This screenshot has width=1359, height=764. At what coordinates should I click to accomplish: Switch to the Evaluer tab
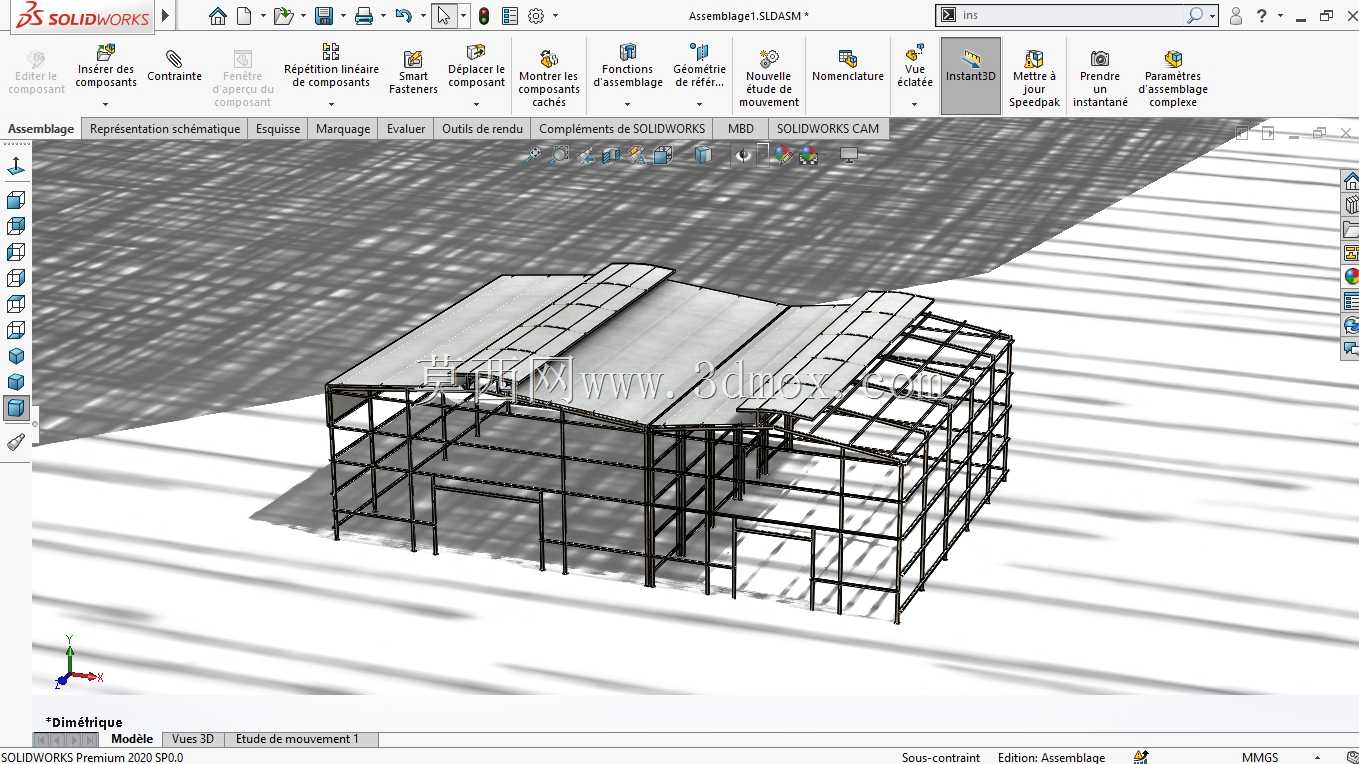tap(406, 129)
